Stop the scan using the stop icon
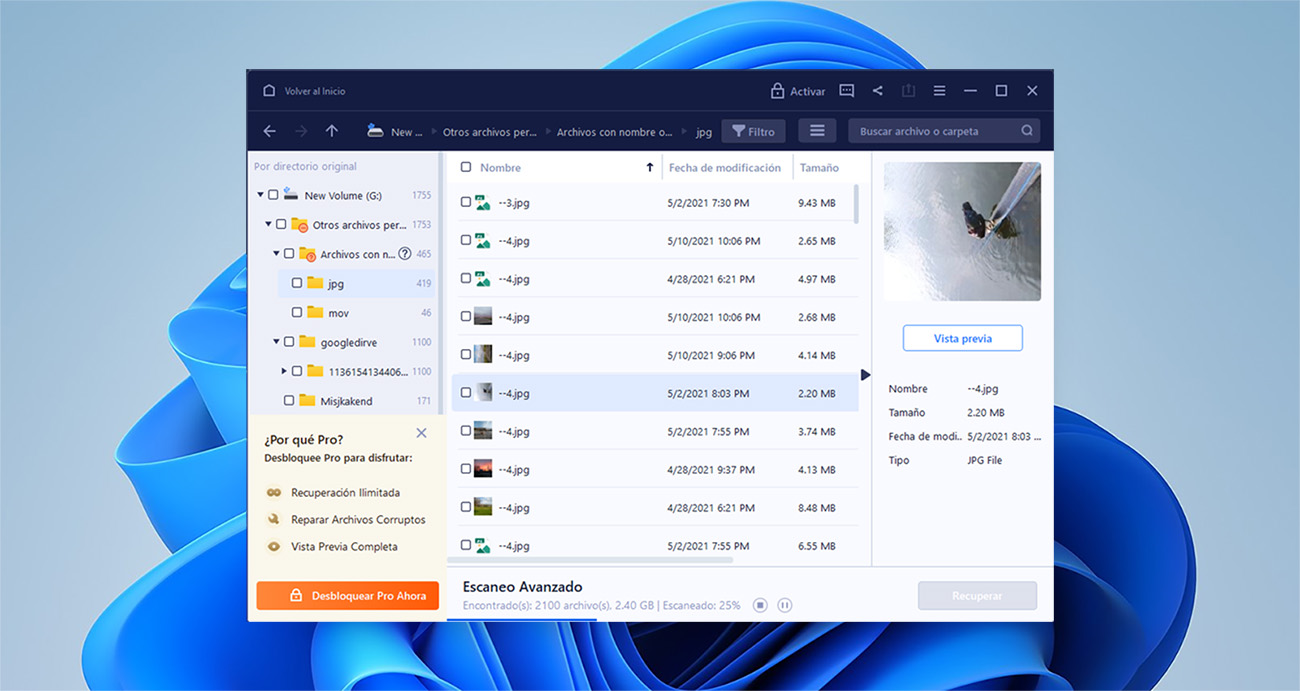Viewport: 1300px width, 691px height. (x=761, y=605)
